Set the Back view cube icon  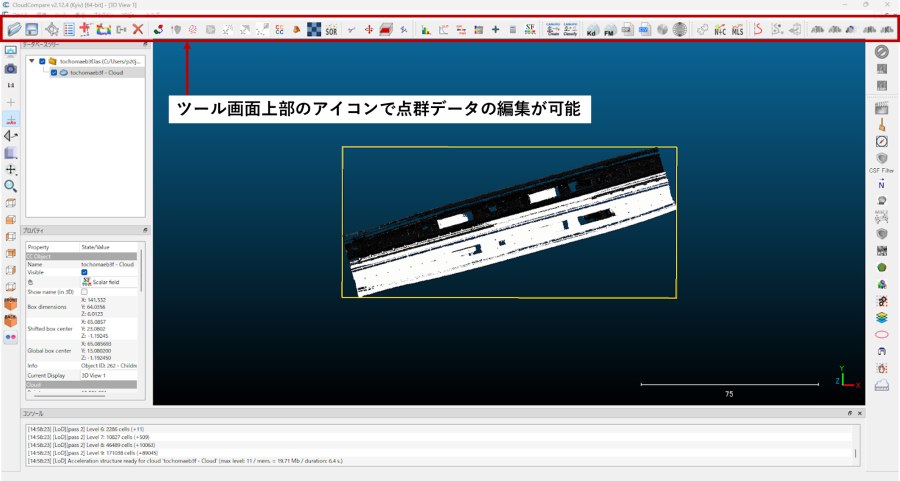[x=10, y=320]
